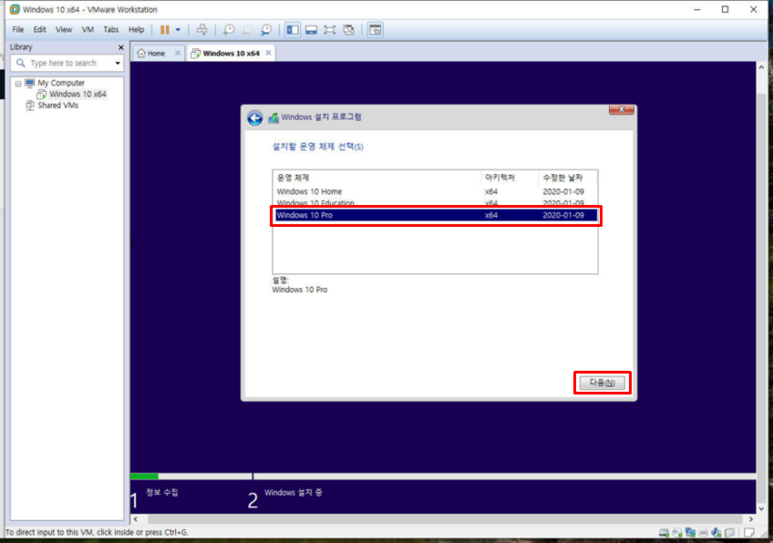The width and height of the screenshot is (773, 543).
Task: Click the CD/DVD drive status icon
Action: click(677, 533)
